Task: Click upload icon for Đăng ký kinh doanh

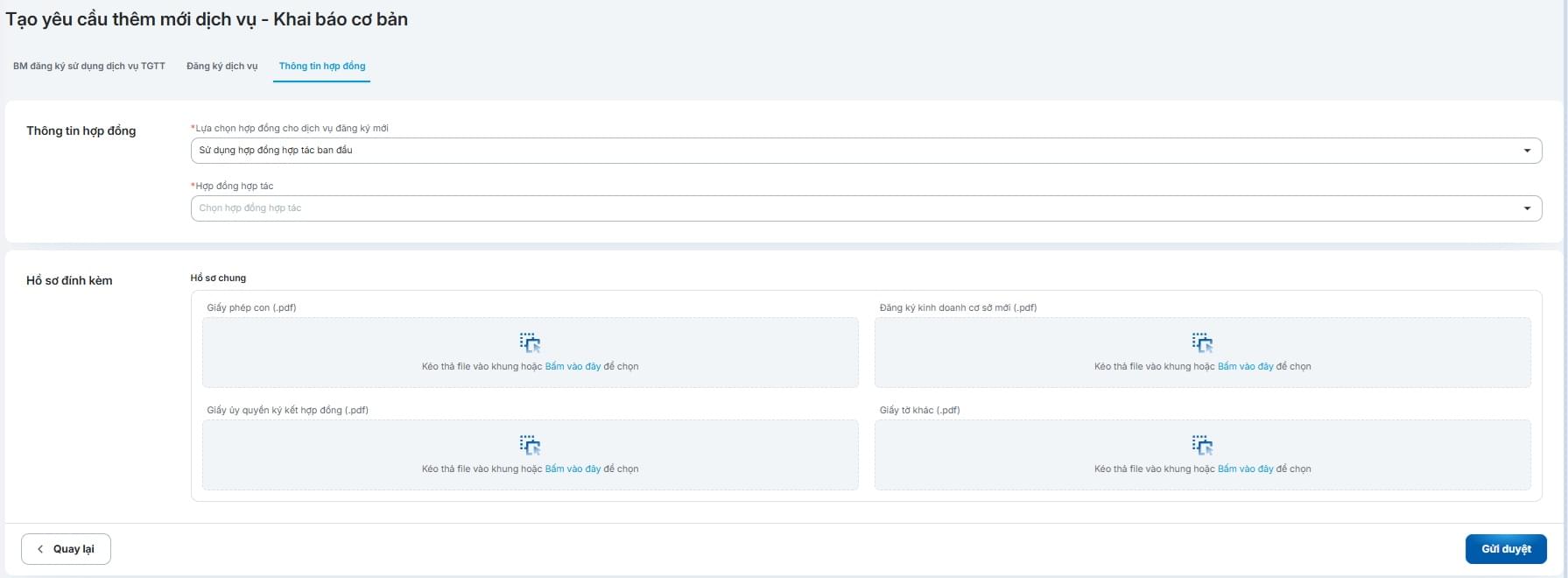Action: pos(1202,342)
